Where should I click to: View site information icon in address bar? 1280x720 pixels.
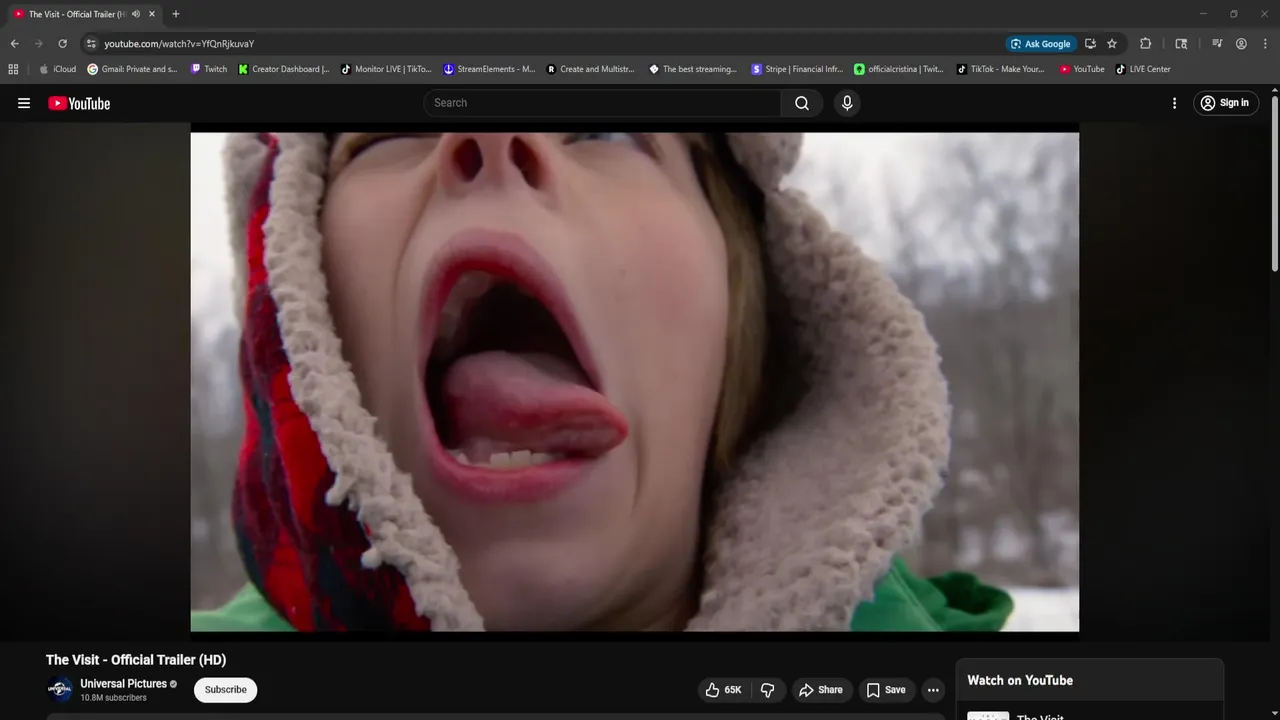(x=91, y=44)
